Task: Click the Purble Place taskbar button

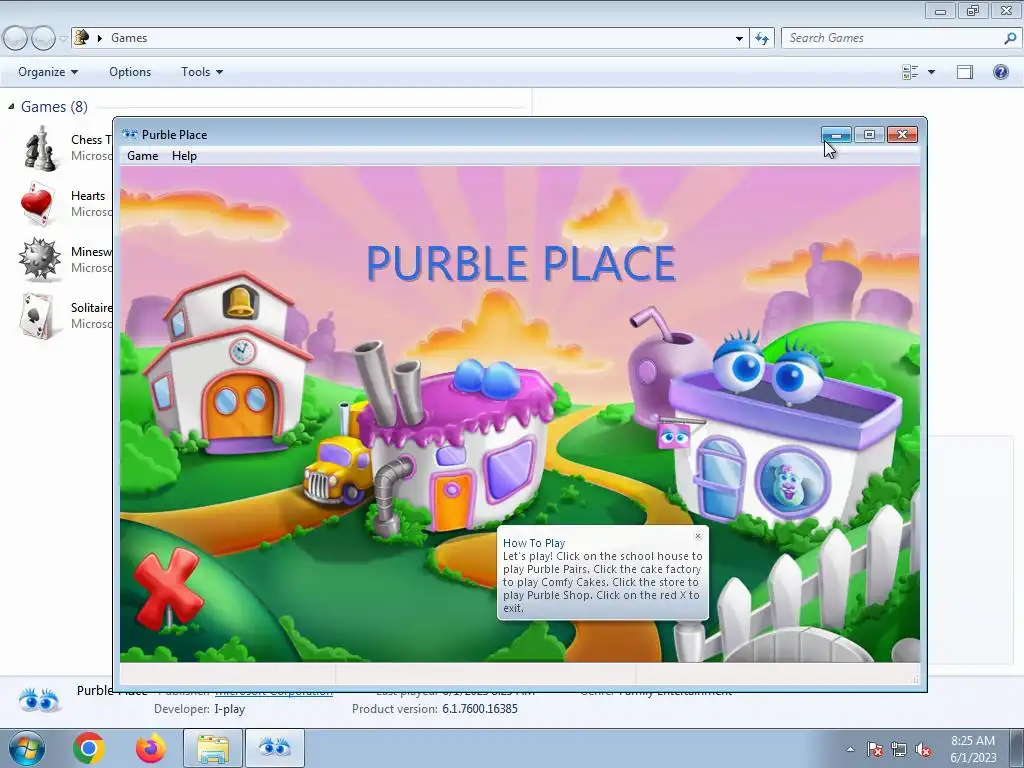Action: (274, 748)
